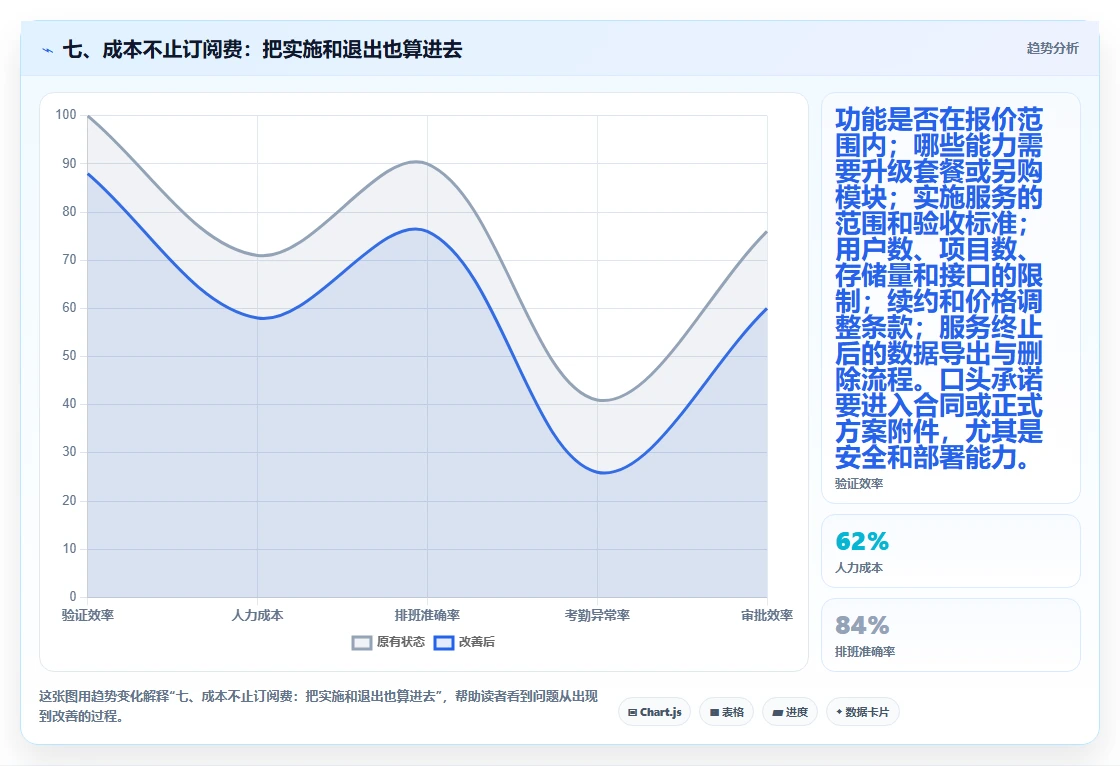Click the y-axis value 0
The image size is (1120, 766).
[73, 597]
